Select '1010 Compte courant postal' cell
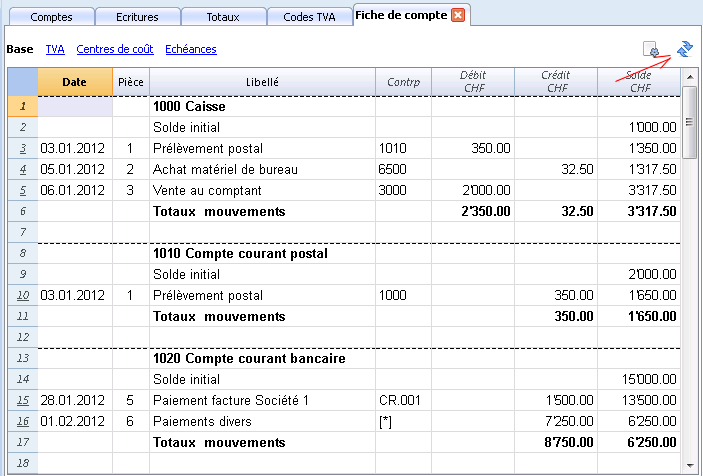This screenshot has height=476, width=703. pyautogui.click(x=262, y=254)
